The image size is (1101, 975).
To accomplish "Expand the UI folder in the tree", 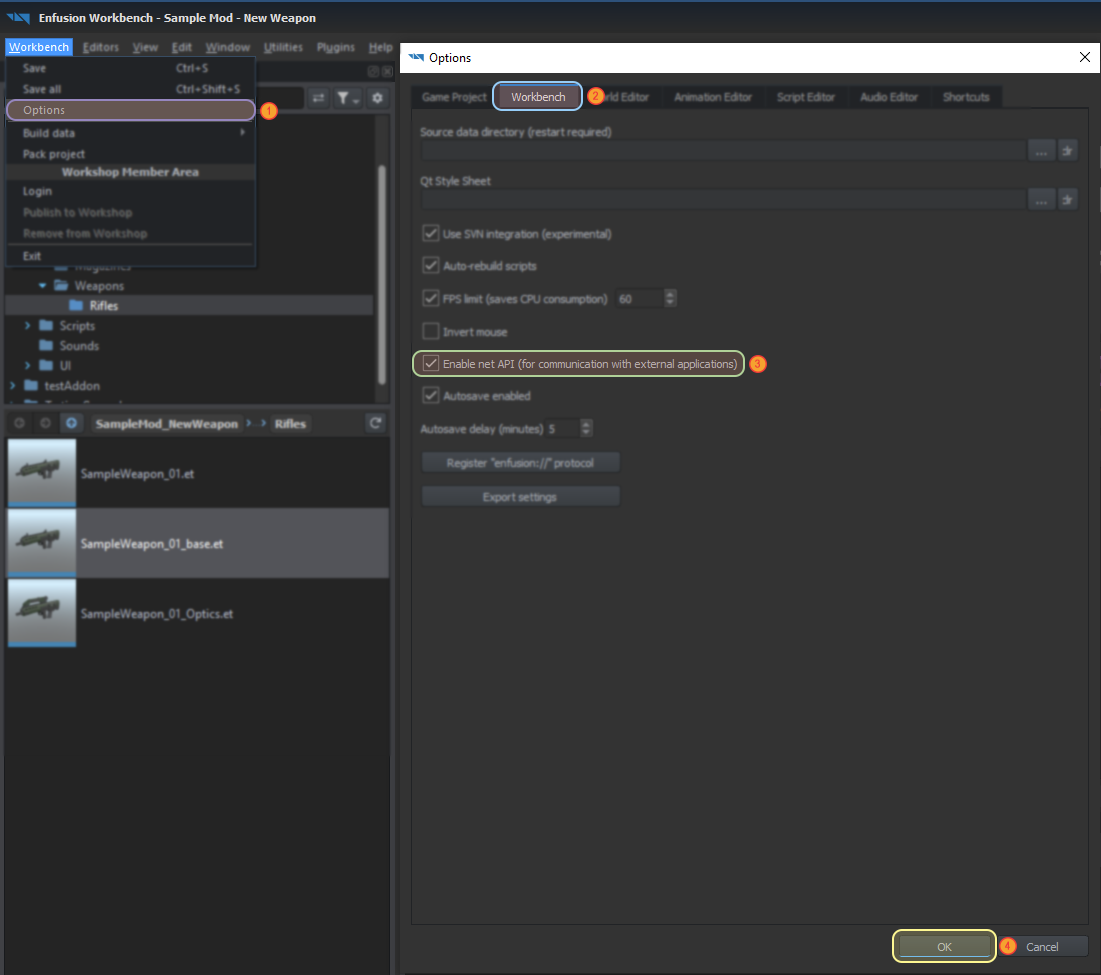I will click(27, 365).
